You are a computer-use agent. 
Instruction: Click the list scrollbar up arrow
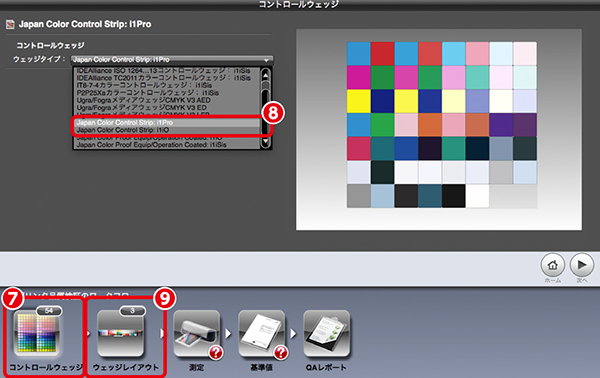click(266, 75)
